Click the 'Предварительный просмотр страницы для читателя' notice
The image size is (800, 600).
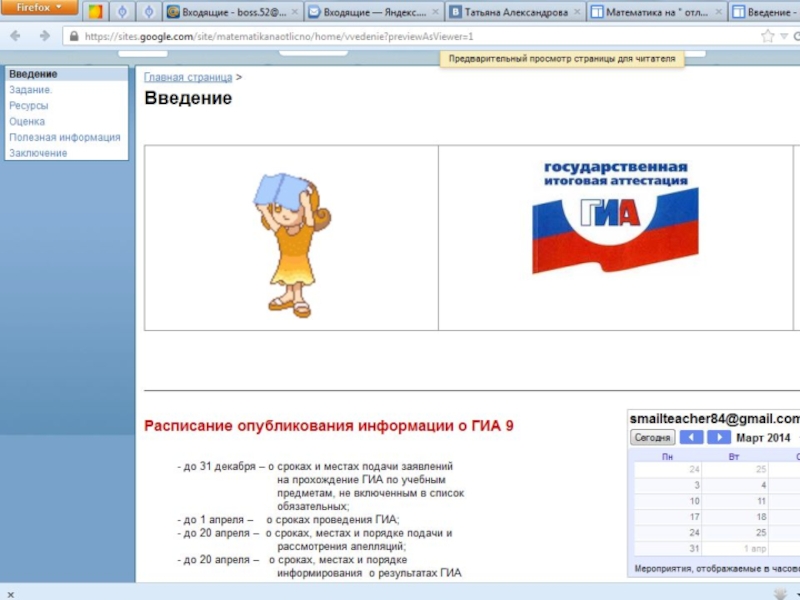pyautogui.click(x=562, y=59)
